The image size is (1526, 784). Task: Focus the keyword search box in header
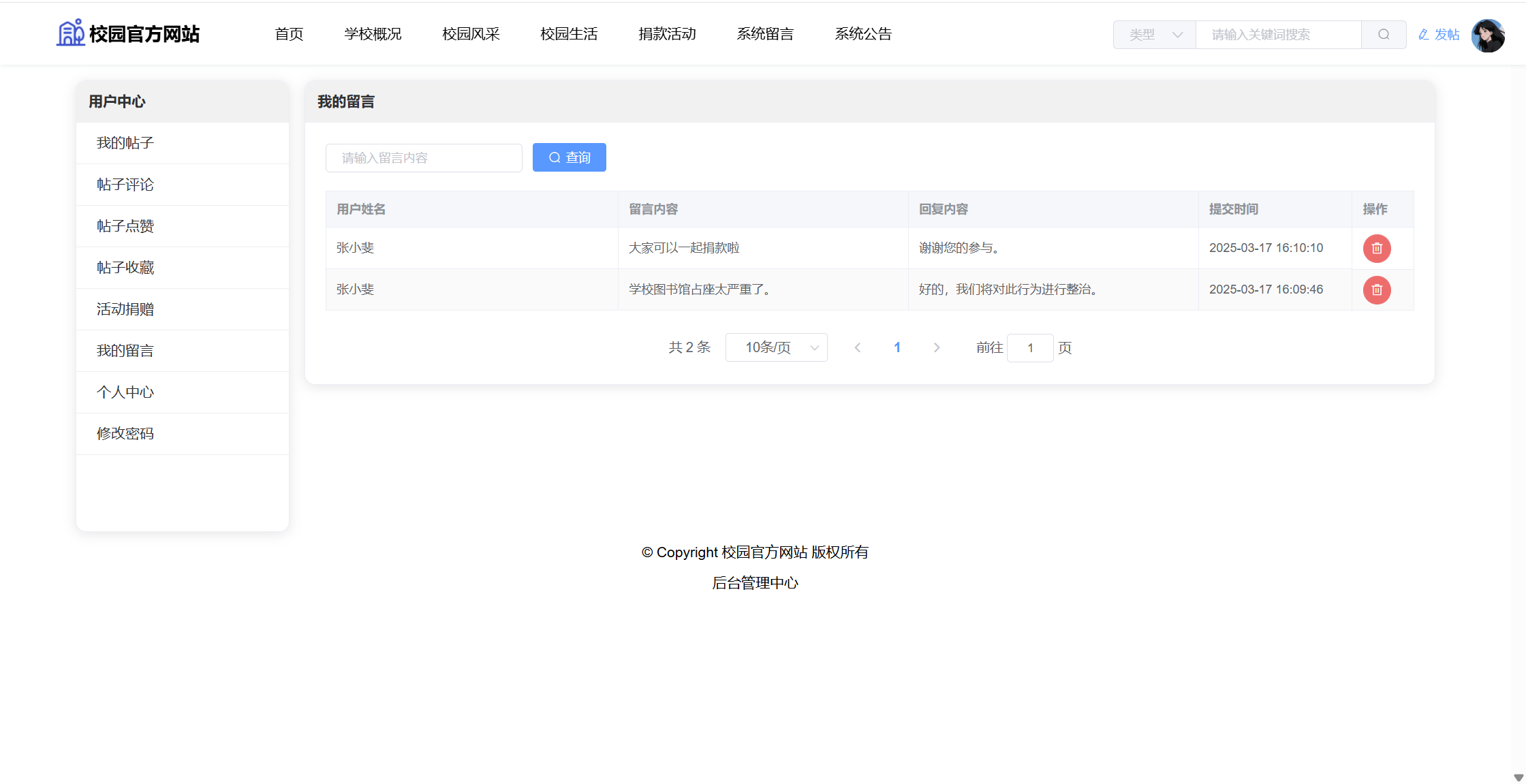point(1277,35)
